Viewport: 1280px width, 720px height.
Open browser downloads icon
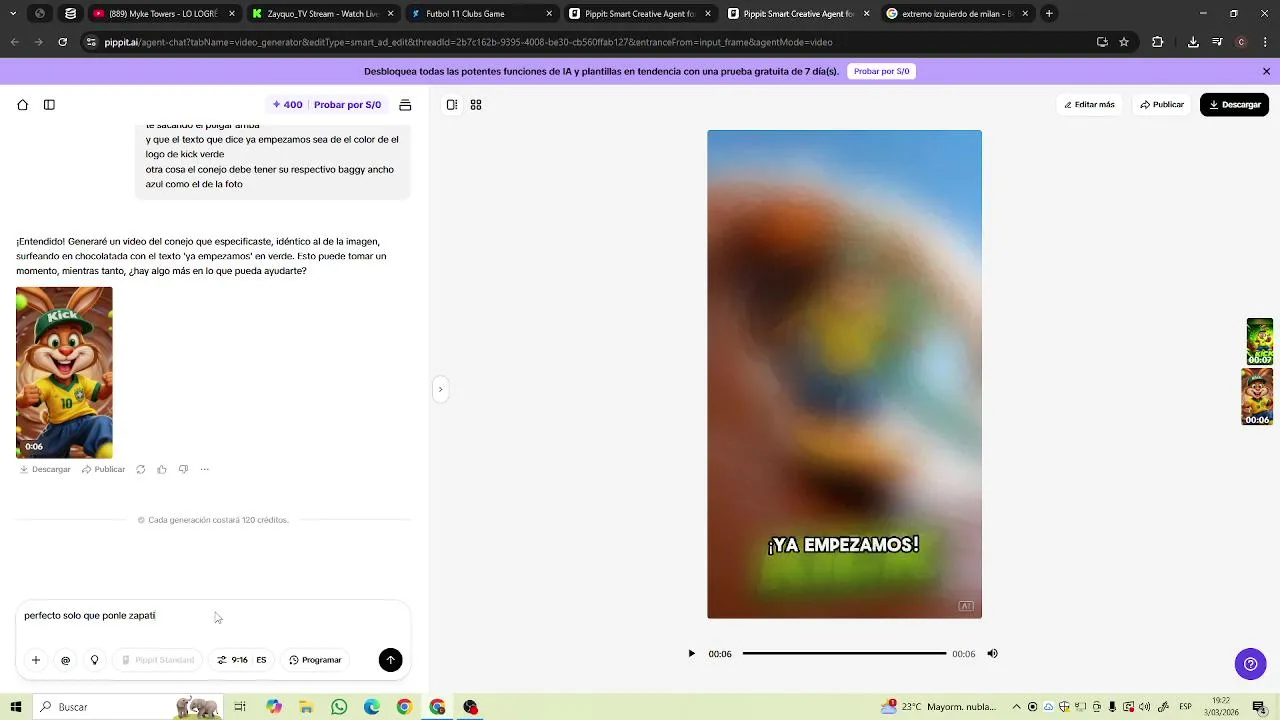[1193, 42]
